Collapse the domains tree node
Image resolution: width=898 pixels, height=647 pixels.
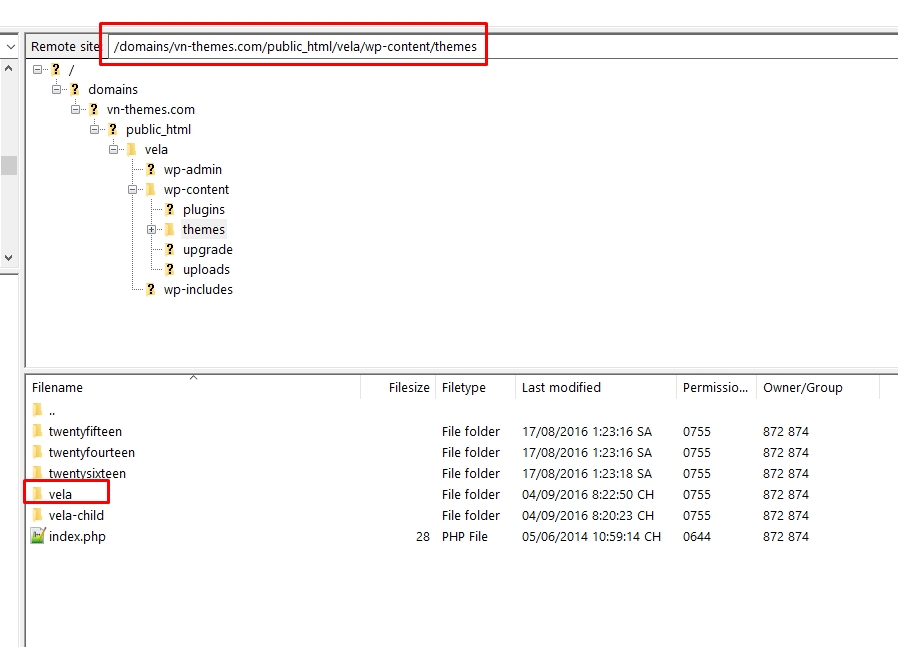(x=57, y=89)
